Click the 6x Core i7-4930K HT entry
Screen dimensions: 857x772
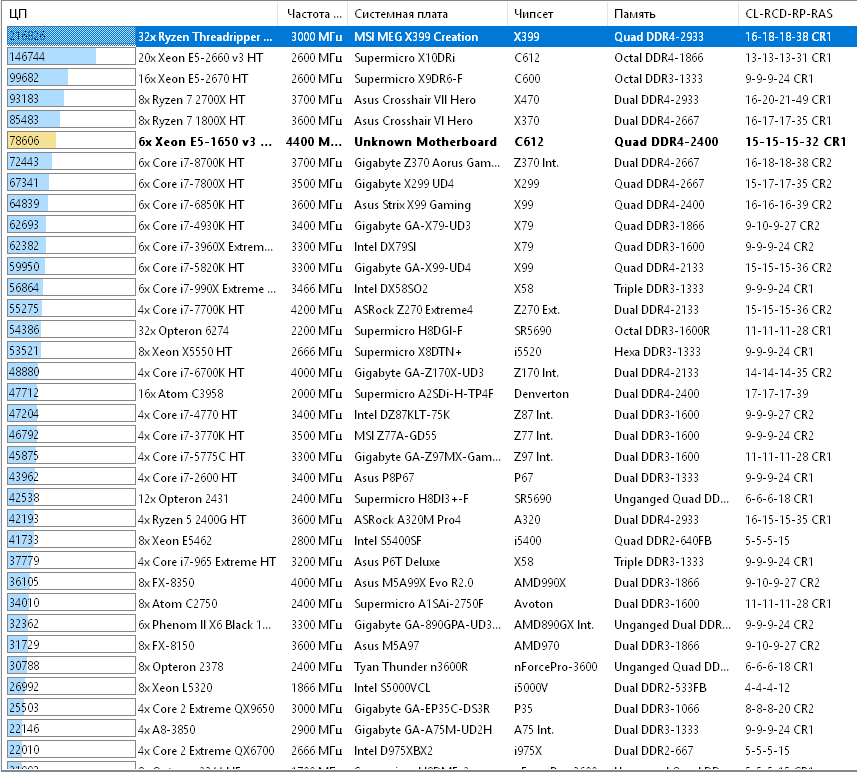pyautogui.click(x=191, y=226)
